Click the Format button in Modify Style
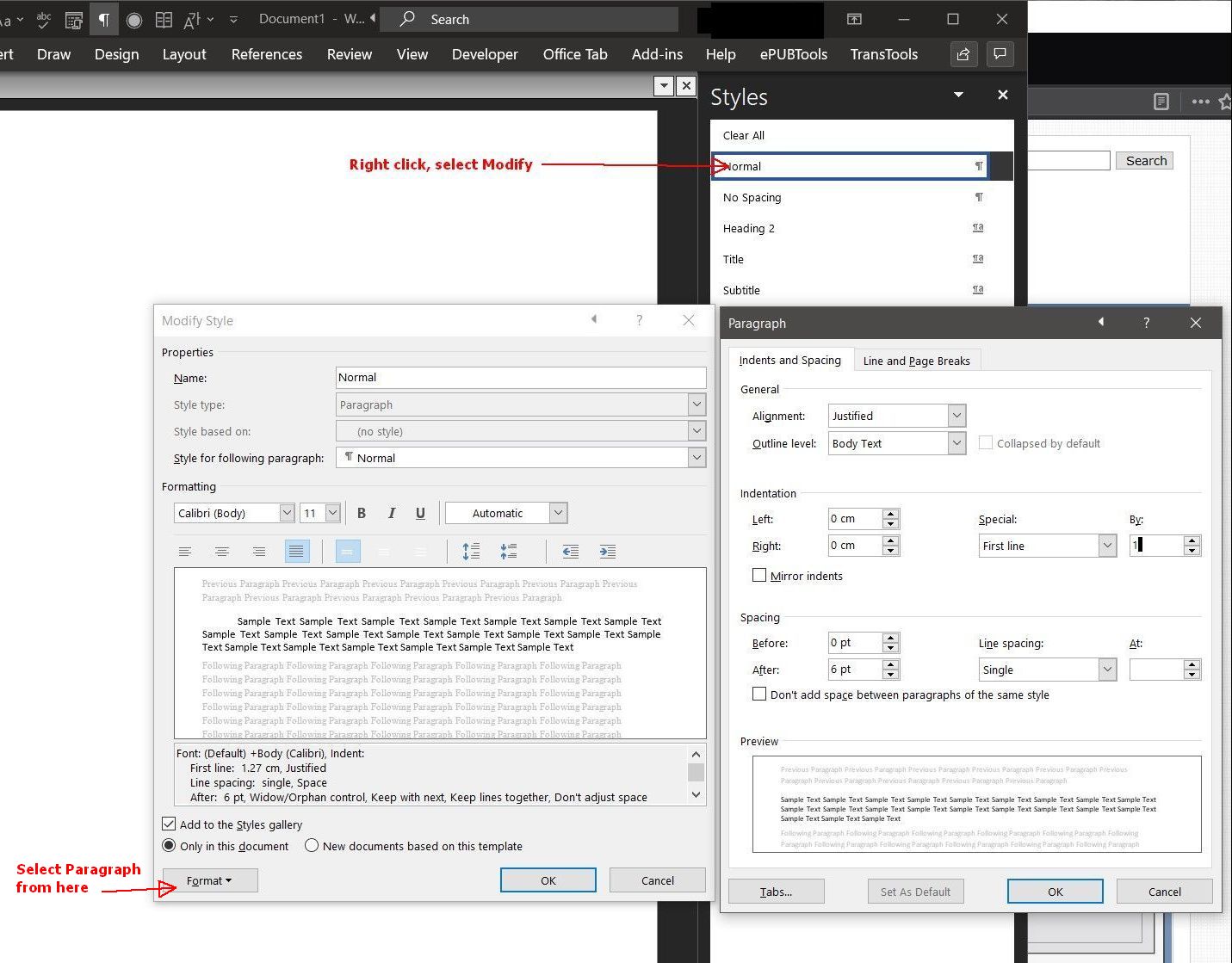1232x963 pixels. click(209, 880)
